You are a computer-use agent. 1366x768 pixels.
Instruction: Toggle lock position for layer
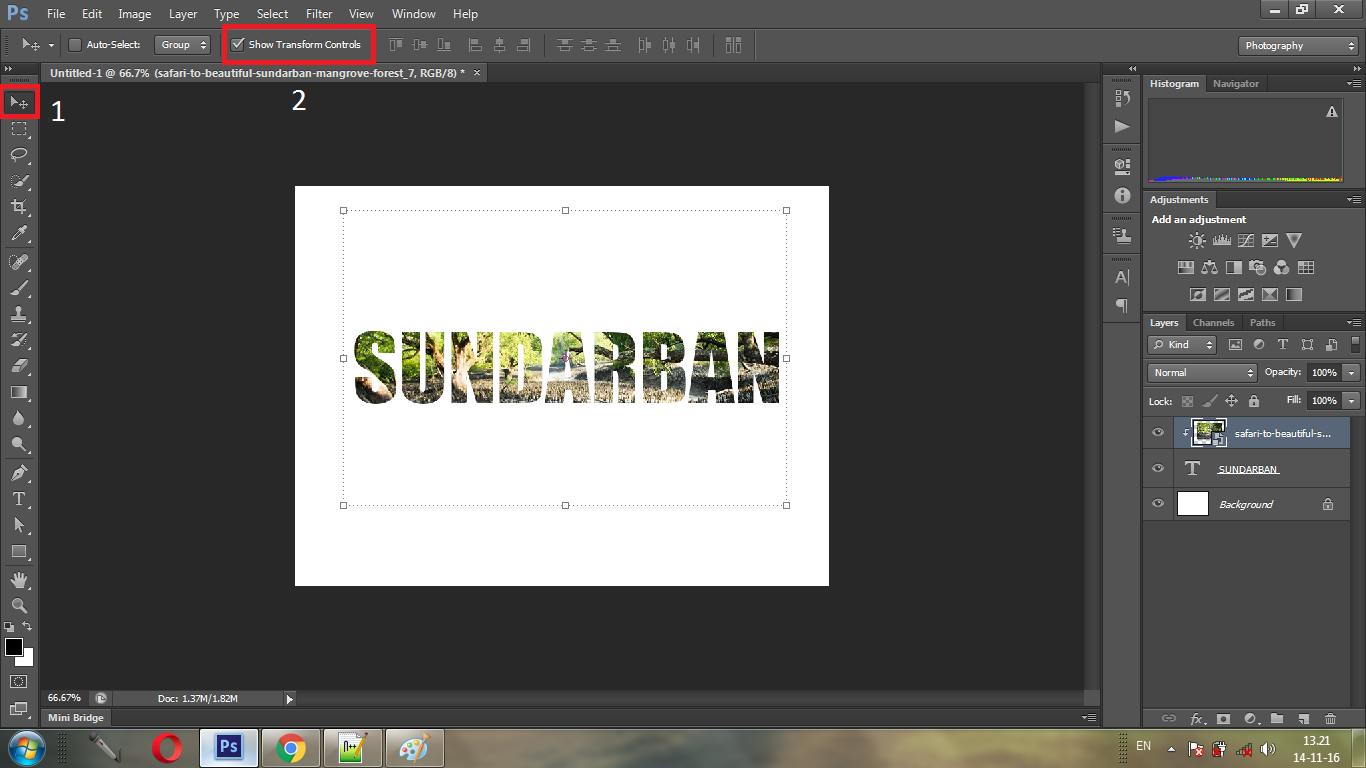(1231, 401)
